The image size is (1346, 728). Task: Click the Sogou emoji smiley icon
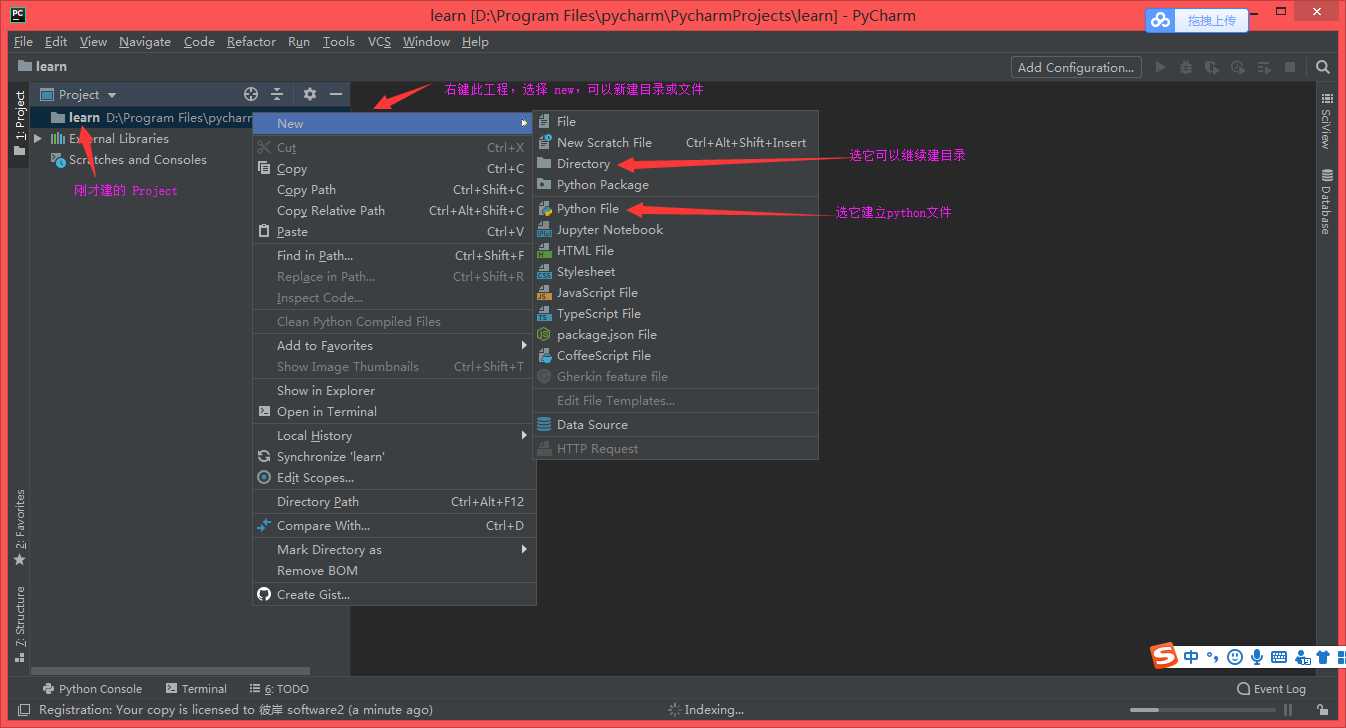pyautogui.click(x=1235, y=657)
